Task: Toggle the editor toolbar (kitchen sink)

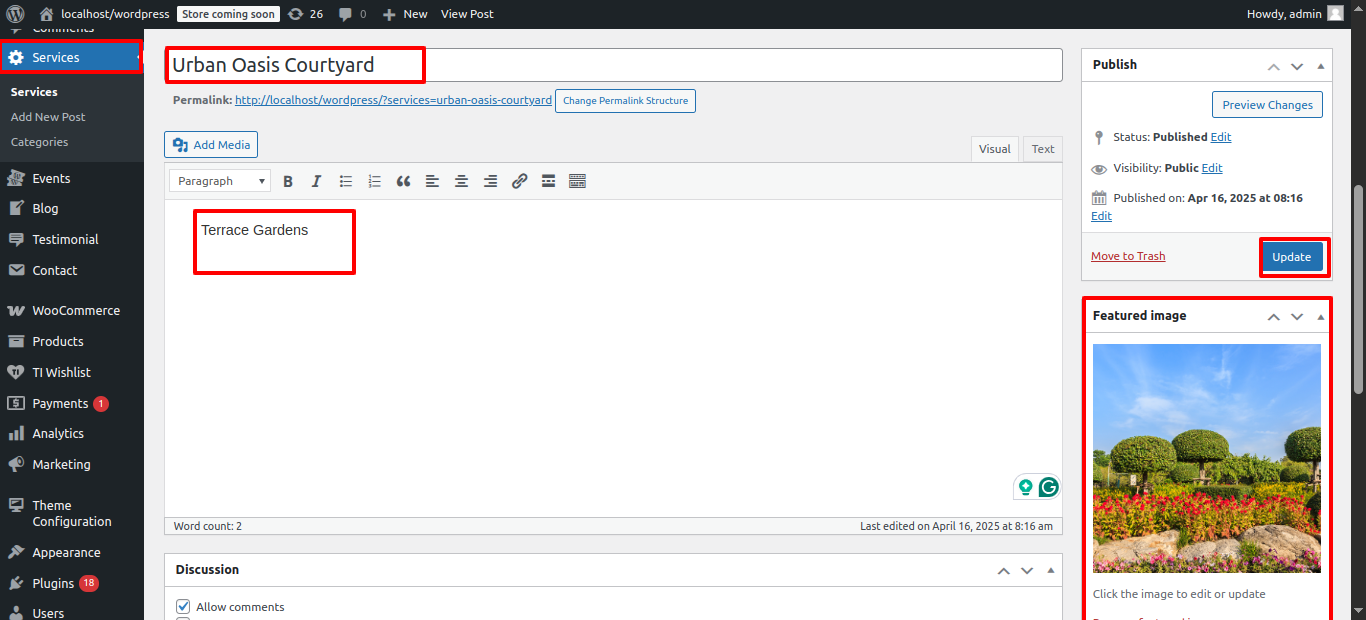Action: (577, 181)
